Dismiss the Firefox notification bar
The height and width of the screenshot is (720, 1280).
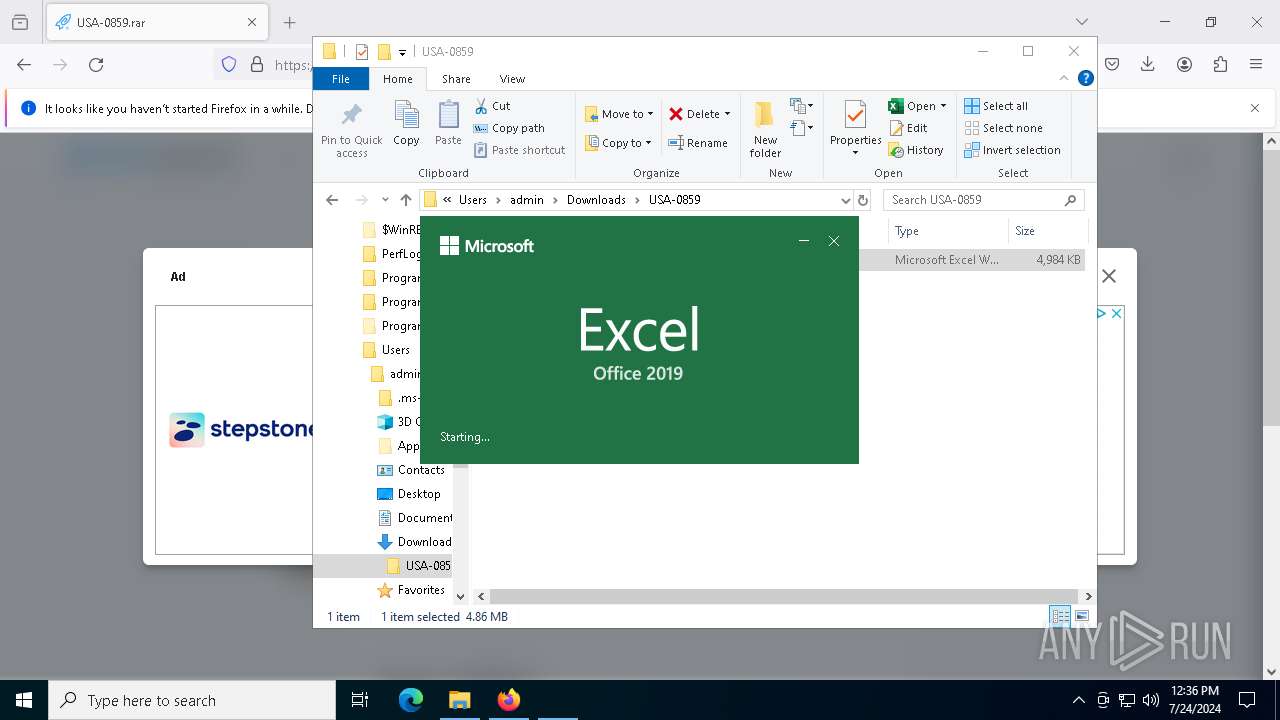pyautogui.click(x=1255, y=108)
